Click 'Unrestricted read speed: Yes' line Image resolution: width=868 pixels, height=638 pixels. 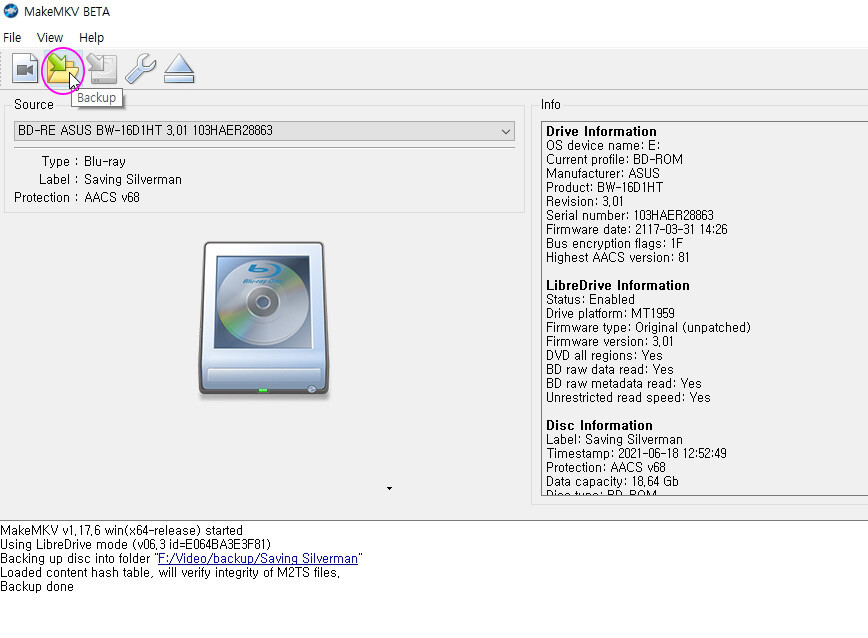(628, 397)
